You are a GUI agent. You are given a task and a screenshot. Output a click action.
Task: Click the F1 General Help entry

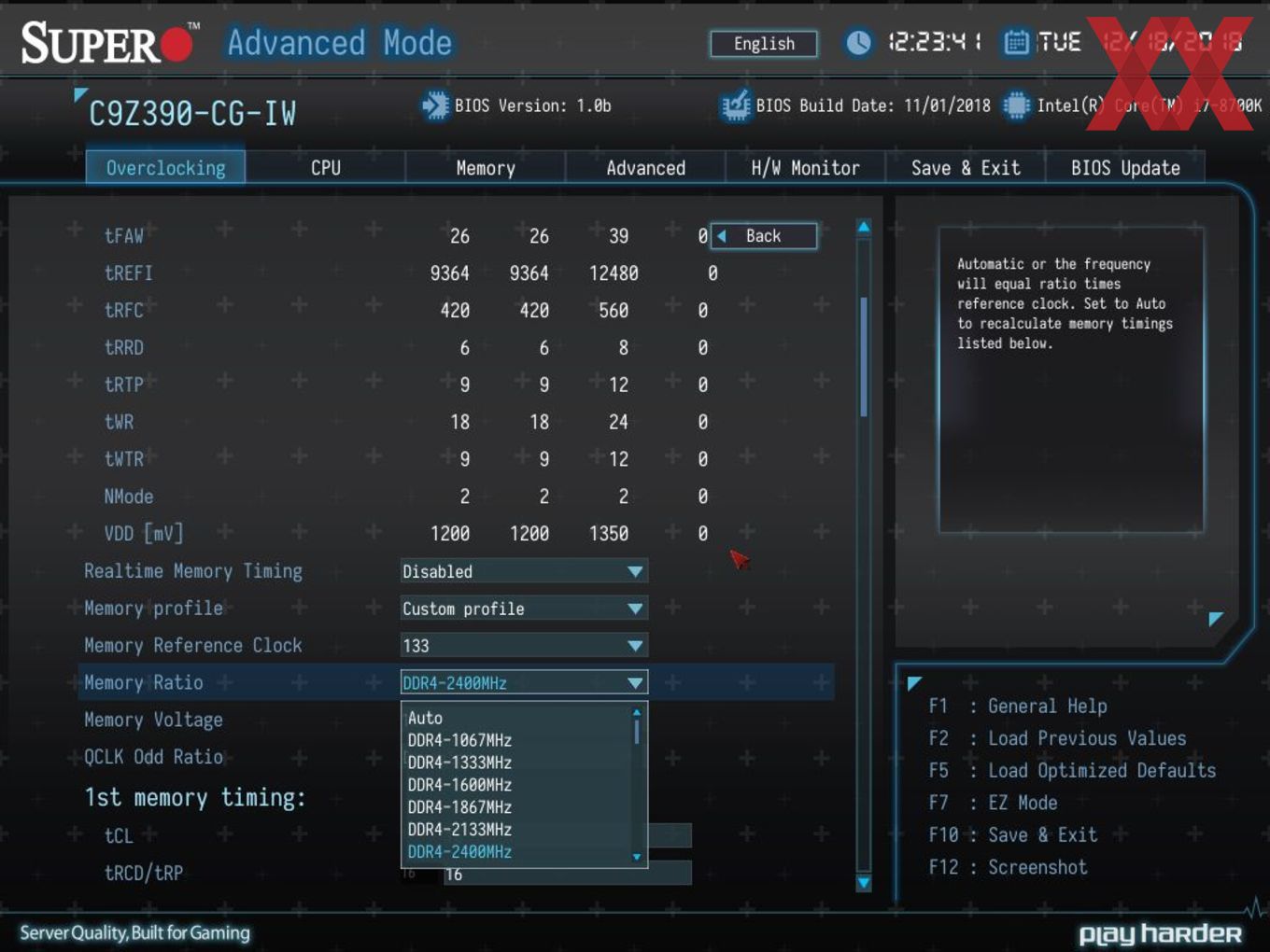[x=1018, y=707]
